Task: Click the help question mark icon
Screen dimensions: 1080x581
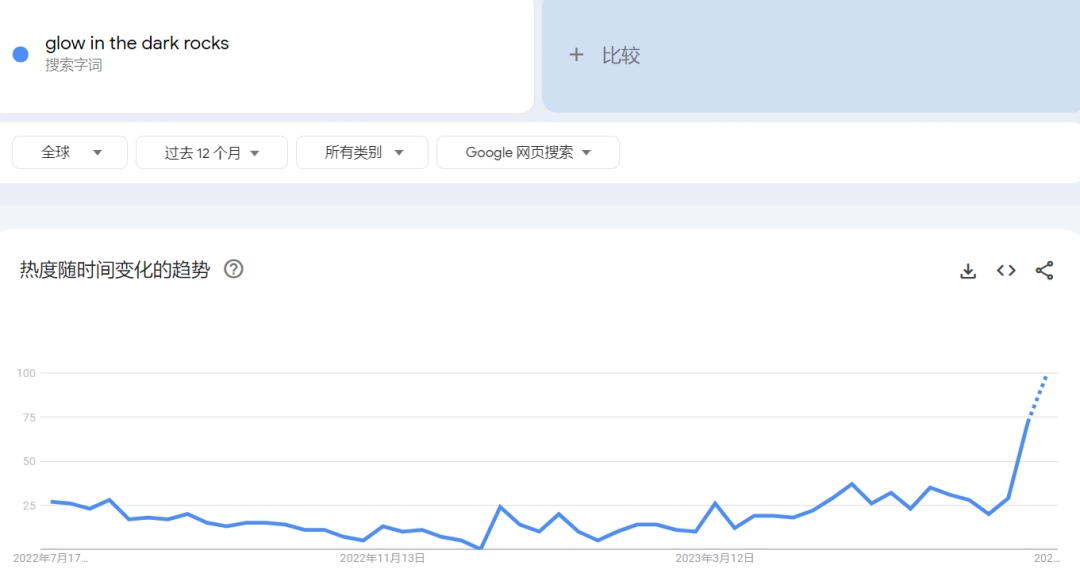Action: tap(233, 269)
